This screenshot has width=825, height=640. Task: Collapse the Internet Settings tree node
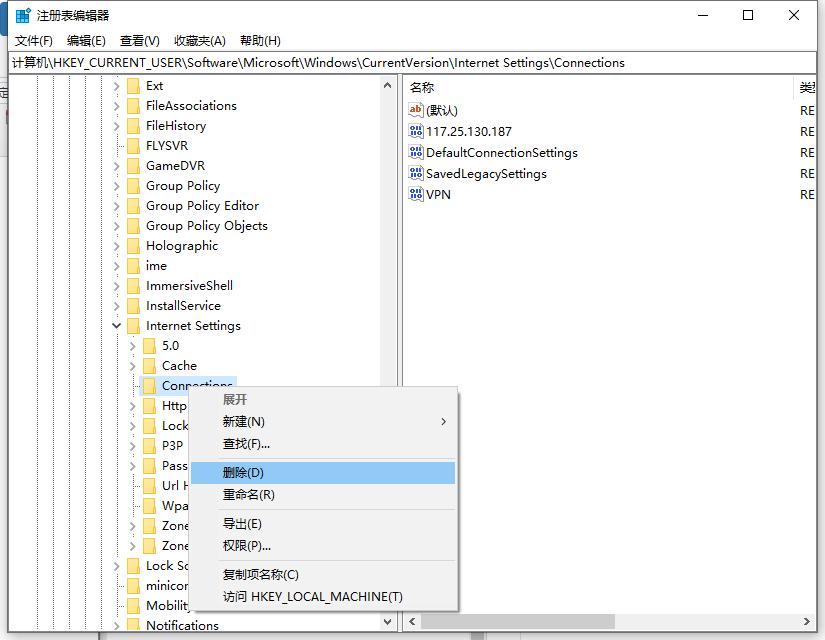[117, 325]
